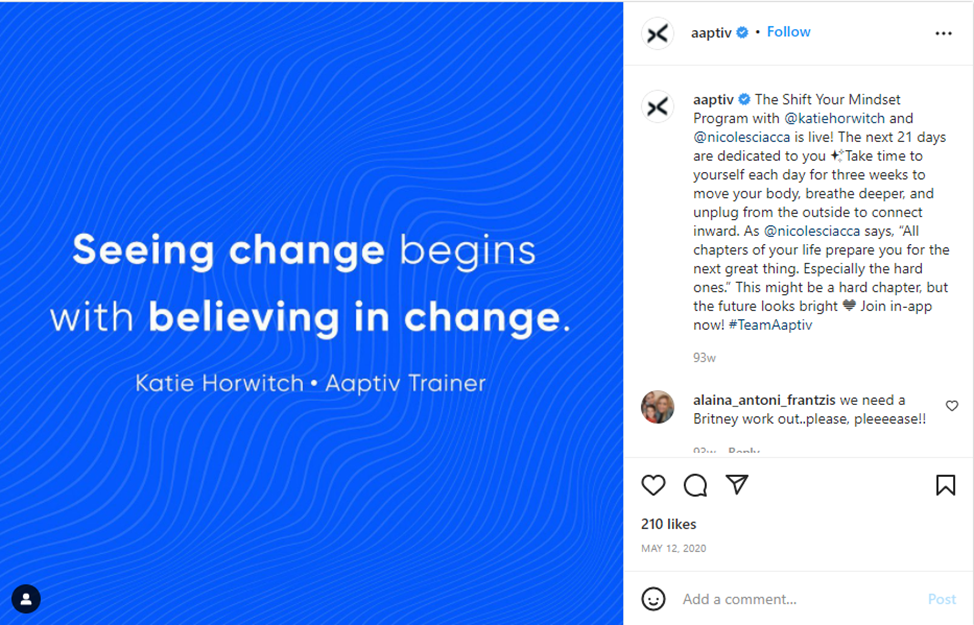The height and width of the screenshot is (625, 974).
Task: Follow the aaptiv account
Action: [x=788, y=32]
